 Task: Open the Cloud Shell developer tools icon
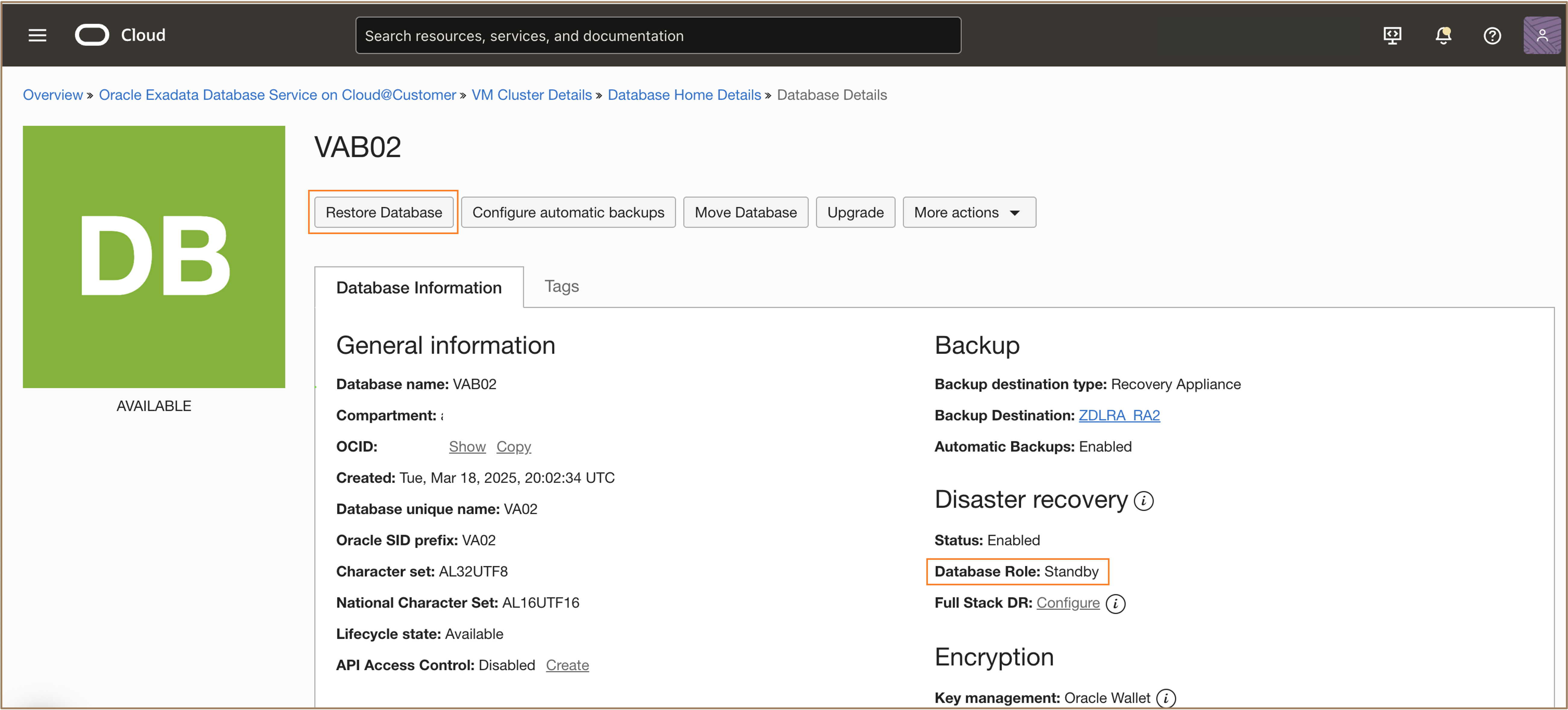(x=1392, y=35)
